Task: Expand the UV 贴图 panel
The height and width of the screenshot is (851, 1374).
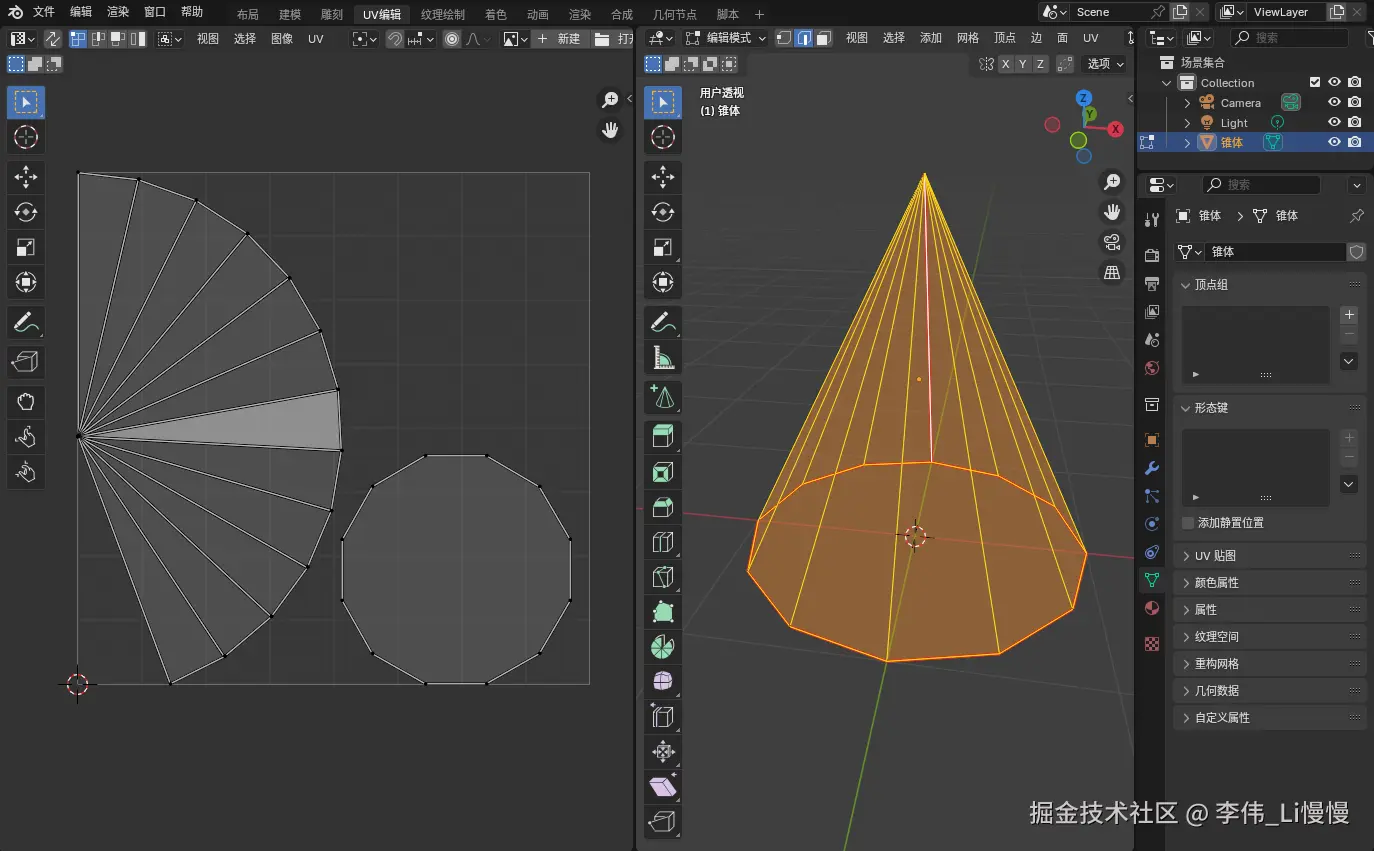Action: (1216, 556)
